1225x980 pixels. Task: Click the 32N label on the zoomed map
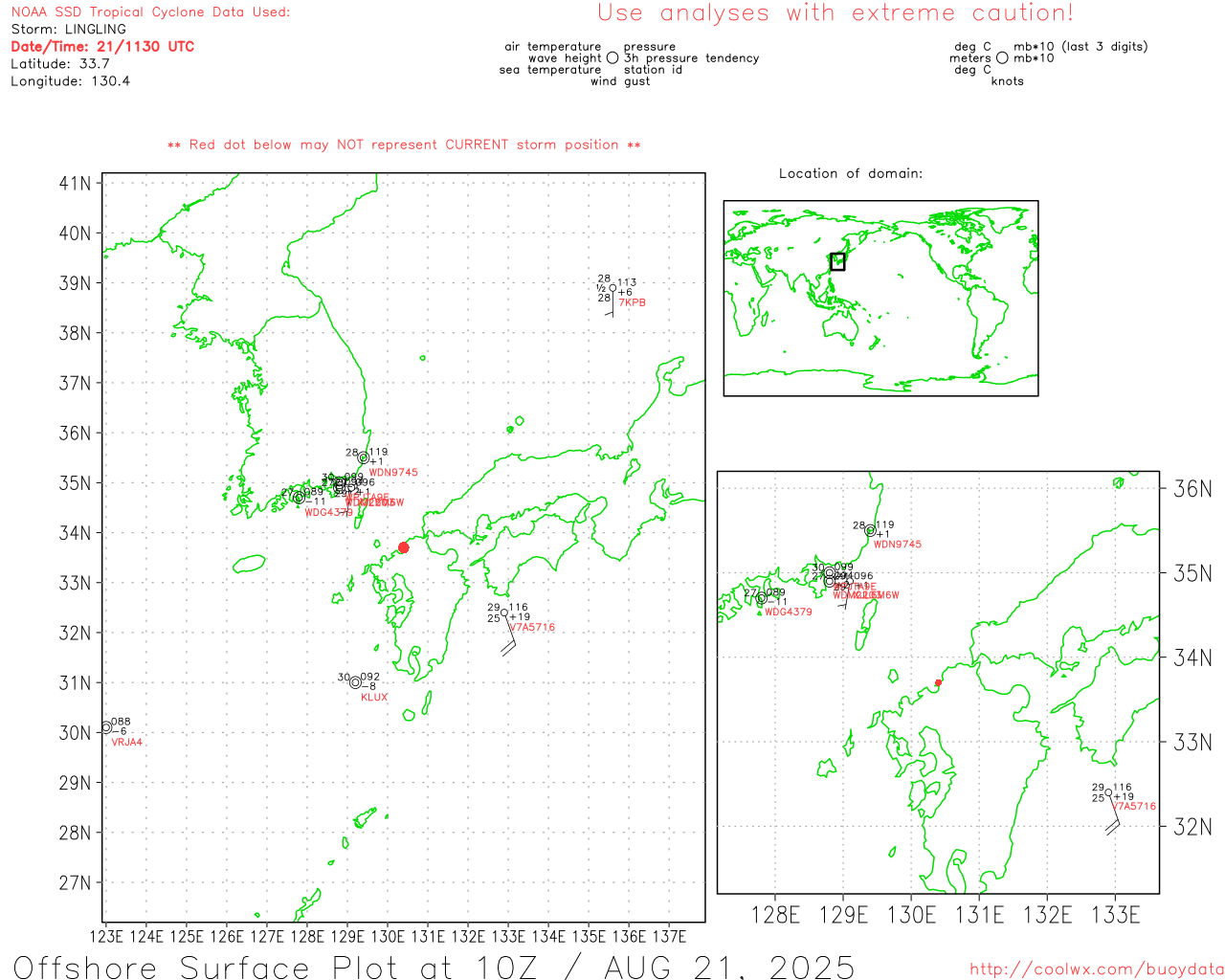point(1192,827)
